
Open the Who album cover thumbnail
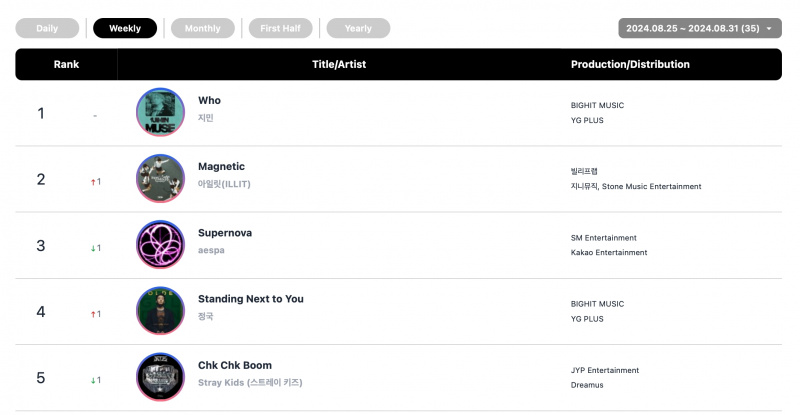[160, 112]
